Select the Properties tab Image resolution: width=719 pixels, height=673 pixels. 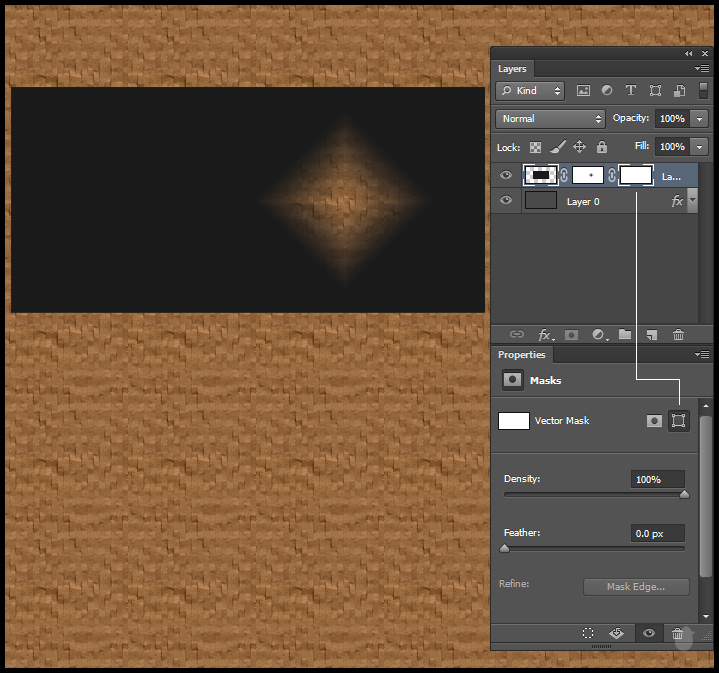522,355
